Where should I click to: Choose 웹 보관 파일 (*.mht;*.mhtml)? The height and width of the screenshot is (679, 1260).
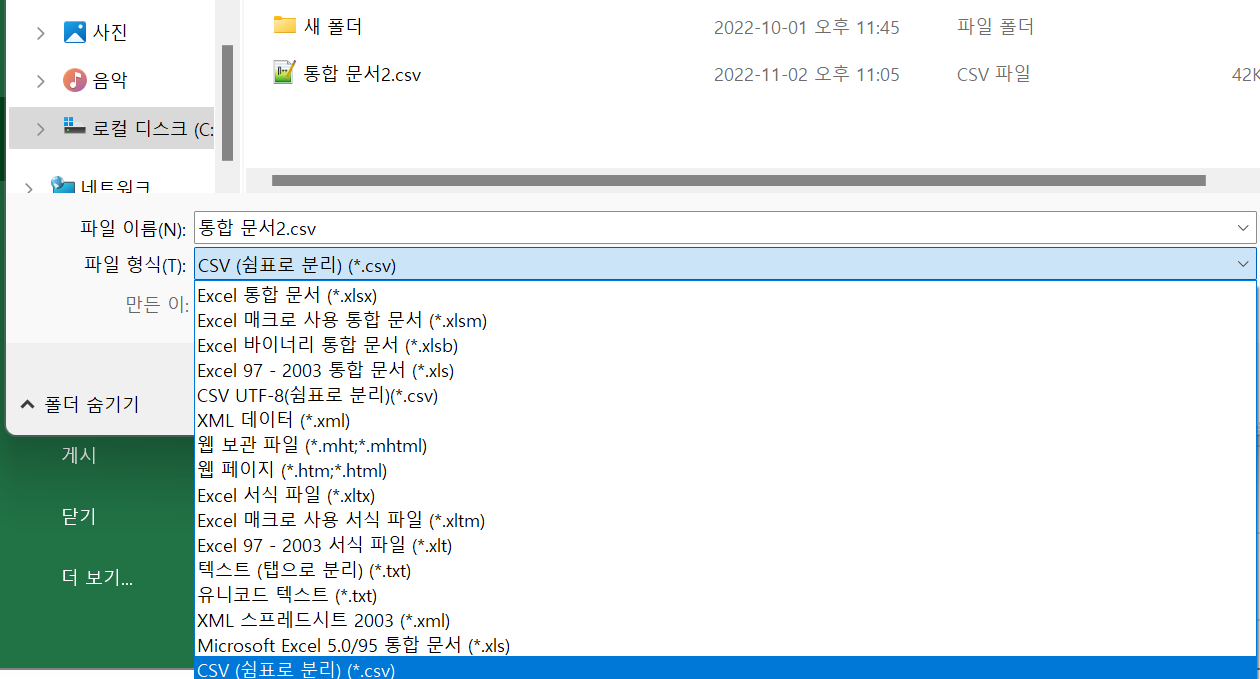click(x=725, y=445)
